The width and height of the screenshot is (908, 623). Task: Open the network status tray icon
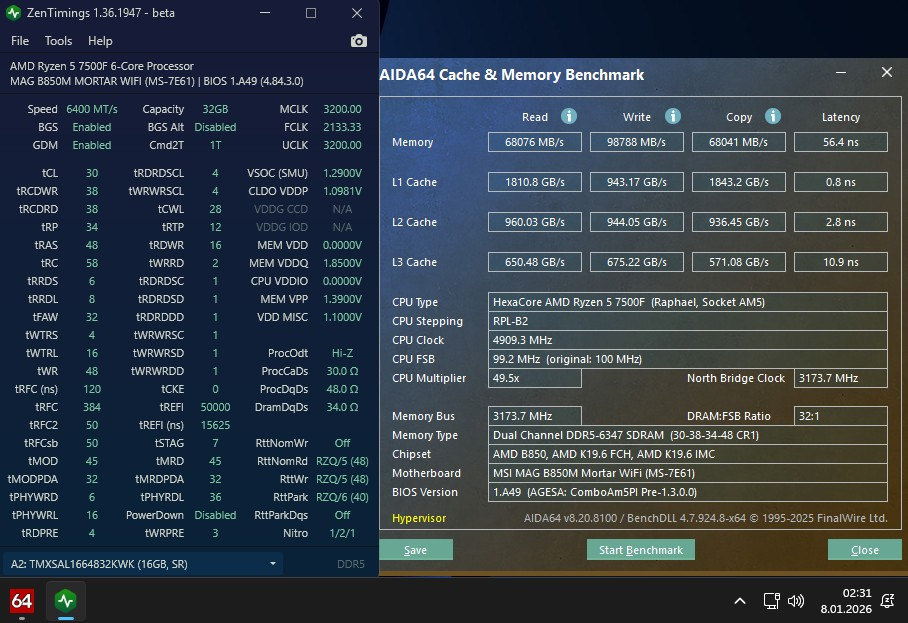[x=771, y=601]
